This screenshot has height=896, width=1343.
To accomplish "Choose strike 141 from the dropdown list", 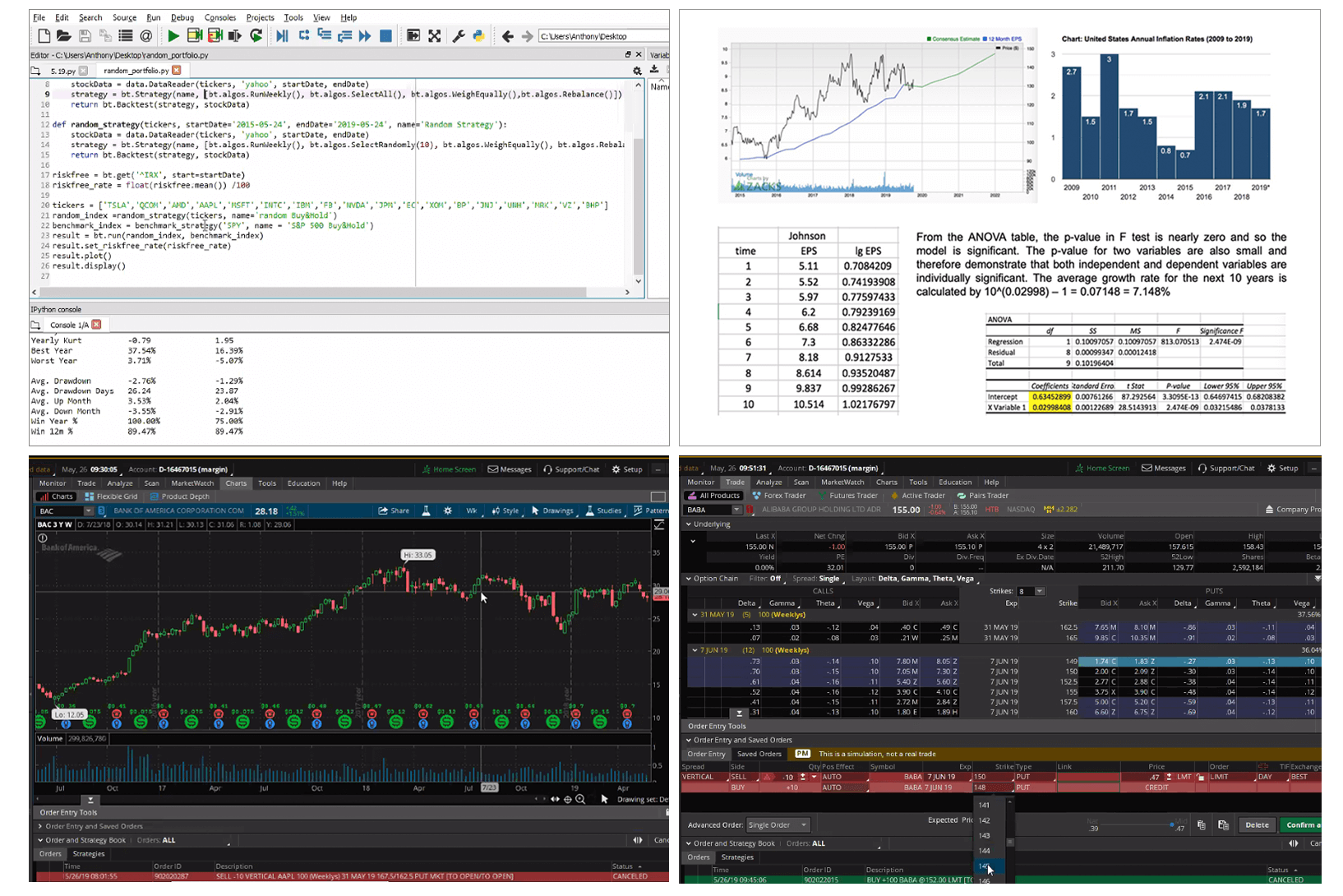I will coord(984,806).
